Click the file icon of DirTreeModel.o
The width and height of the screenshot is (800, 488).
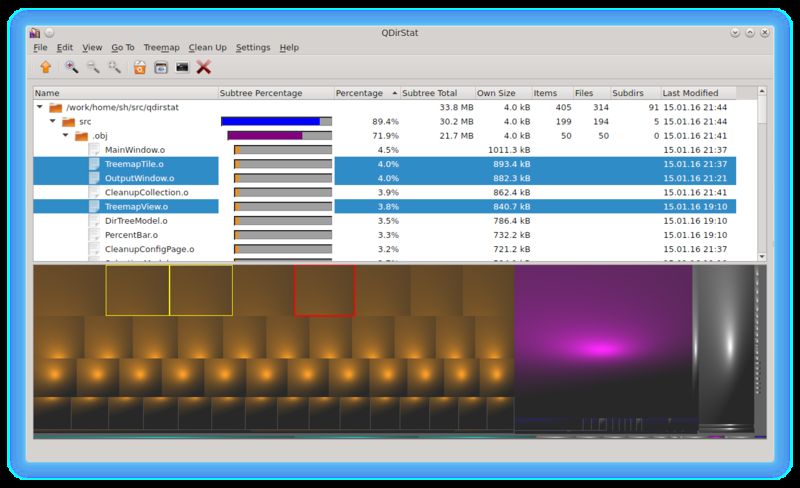[94, 221]
